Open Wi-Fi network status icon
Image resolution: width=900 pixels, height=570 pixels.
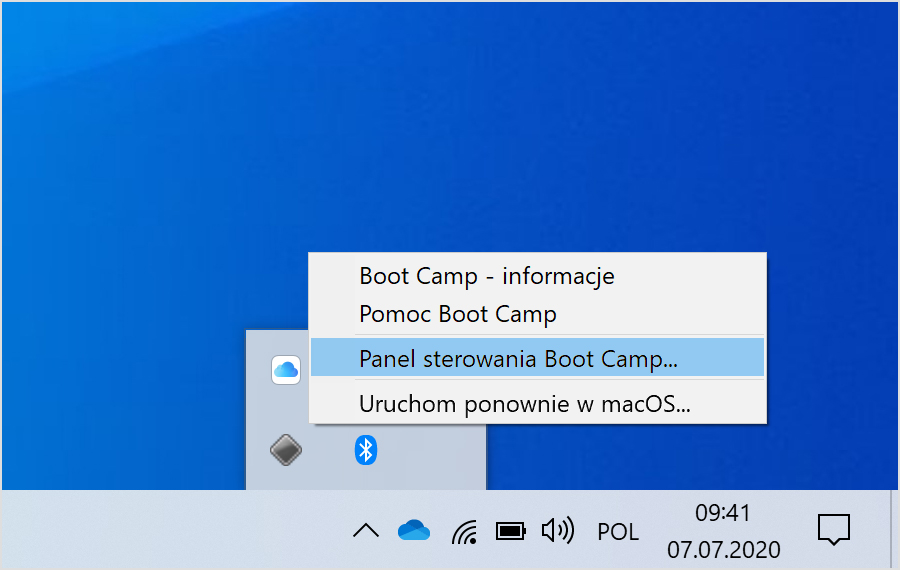[464, 531]
